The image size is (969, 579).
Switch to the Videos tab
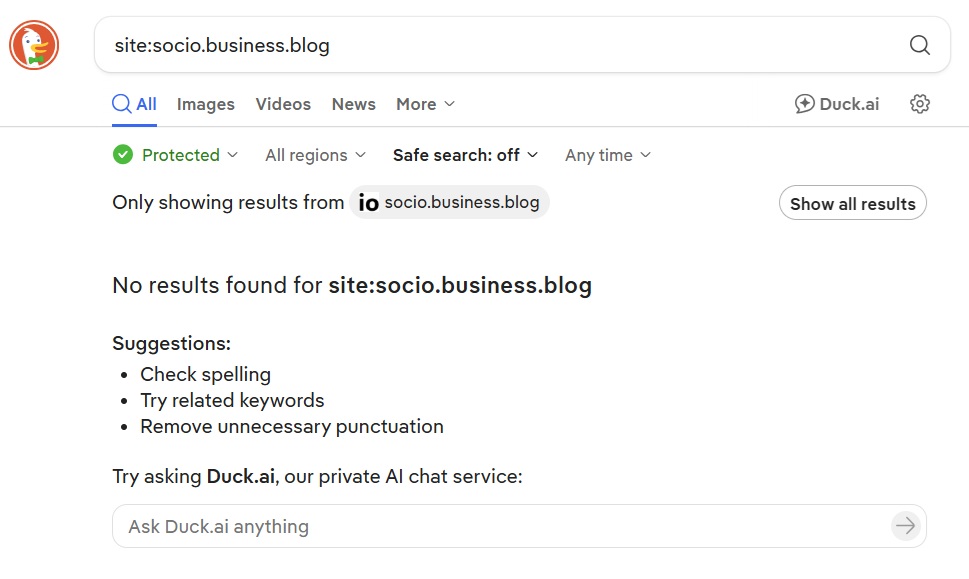coord(283,104)
